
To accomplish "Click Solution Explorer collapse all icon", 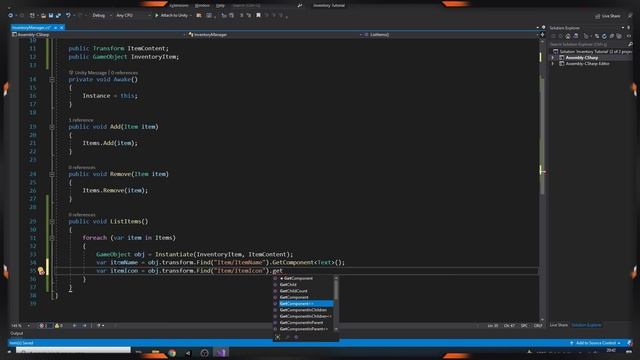I will [x=612, y=36].
